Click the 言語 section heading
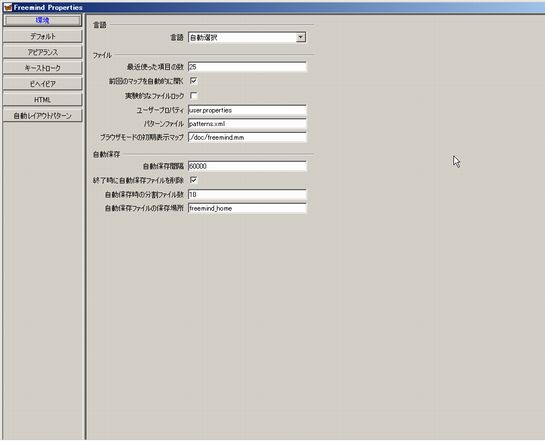 tap(100, 25)
